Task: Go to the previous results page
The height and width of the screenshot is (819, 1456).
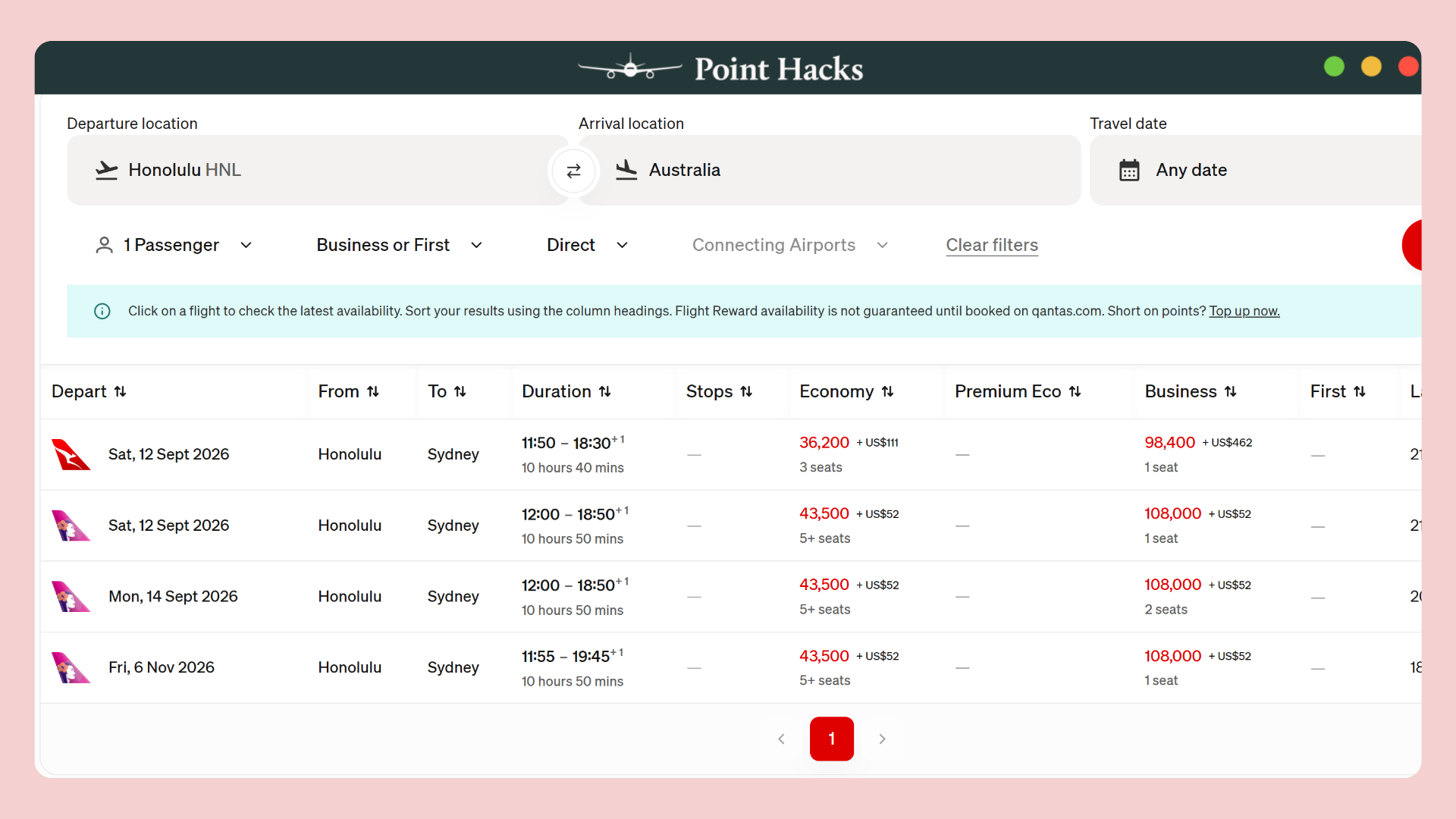Action: pos(781,739)
